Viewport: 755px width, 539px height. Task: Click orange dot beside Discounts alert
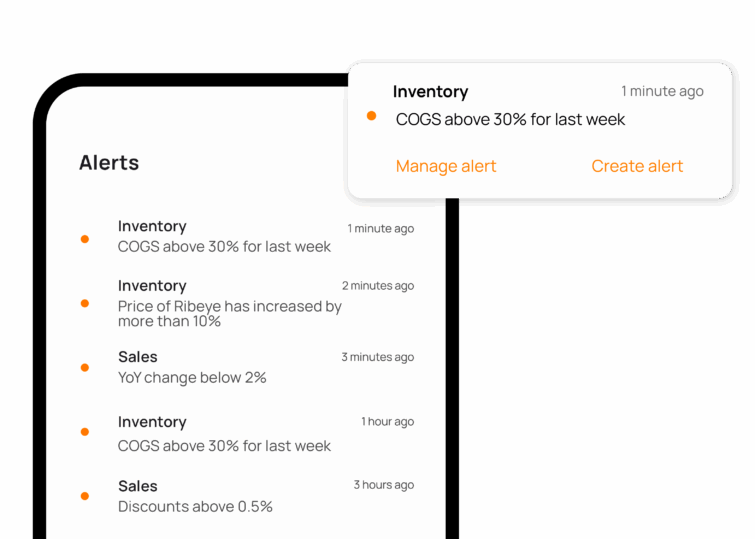[x=85, y=496]
